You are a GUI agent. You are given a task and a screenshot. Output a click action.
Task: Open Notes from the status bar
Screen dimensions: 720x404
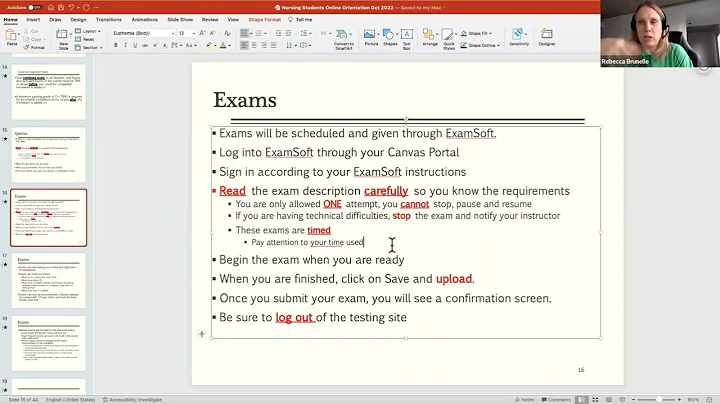[x=524, y=400]
